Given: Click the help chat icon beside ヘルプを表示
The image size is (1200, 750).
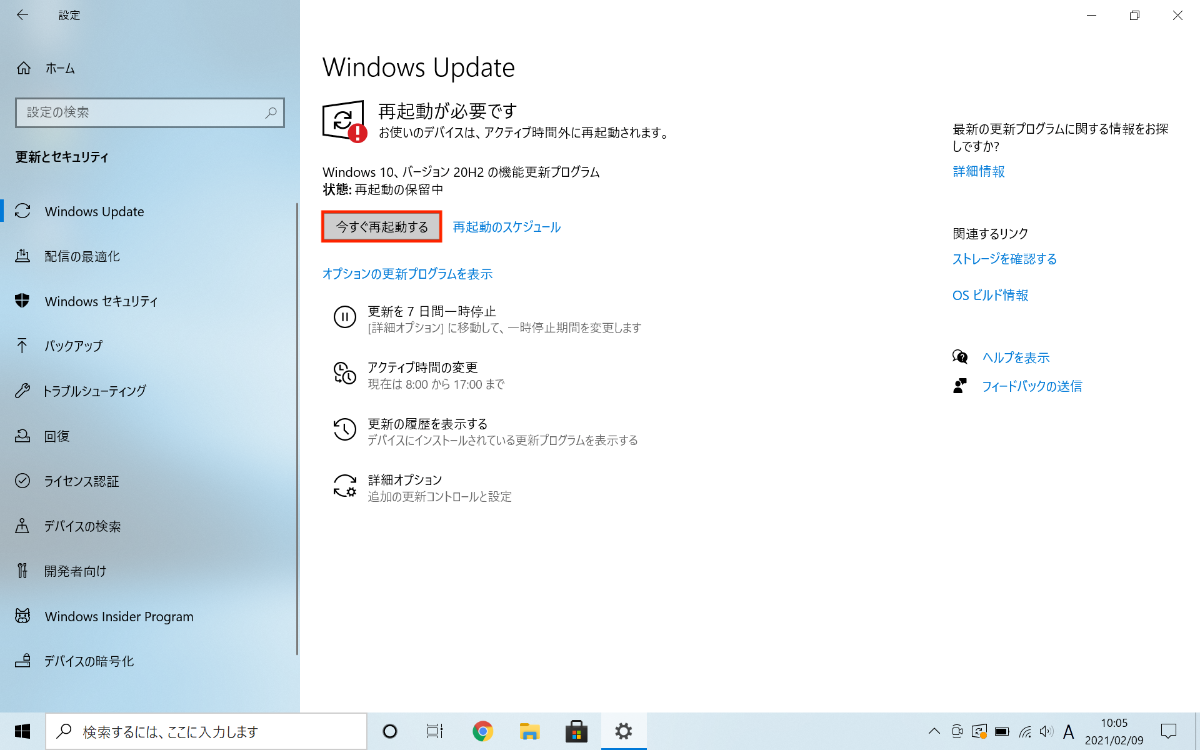Looking at the screenshot, I should [x=960, y=357].
